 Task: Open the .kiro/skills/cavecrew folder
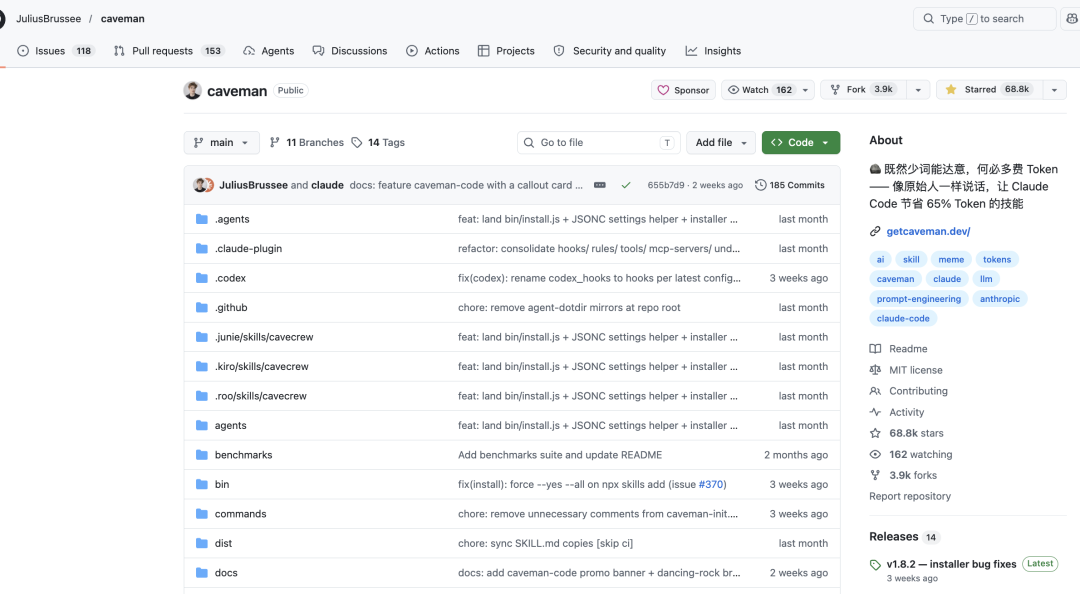click(x=262, y=367)
